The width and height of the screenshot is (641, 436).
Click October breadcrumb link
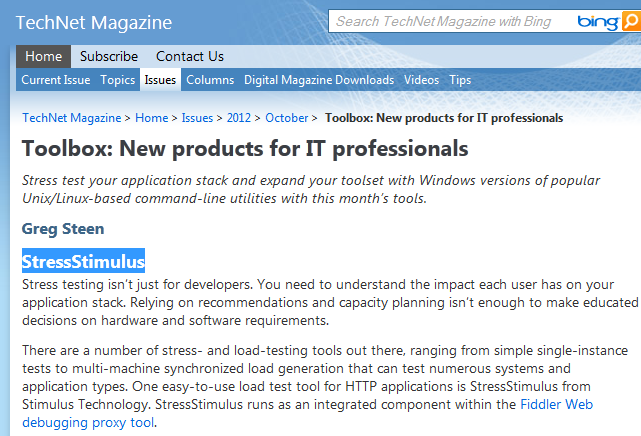click(x=287, y=118)
